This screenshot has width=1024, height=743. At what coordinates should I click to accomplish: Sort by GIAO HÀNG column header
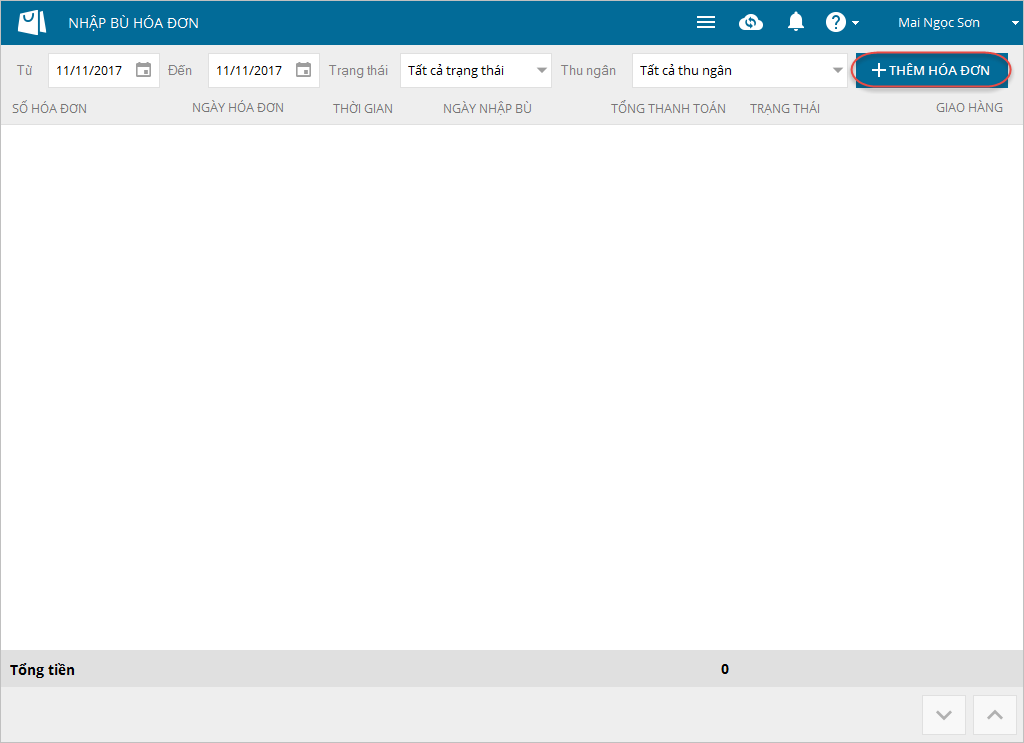(x=969, y=108)
